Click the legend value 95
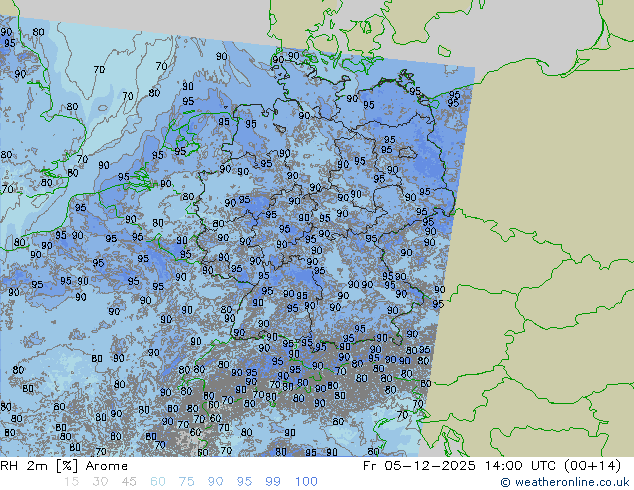634x490 pixels. click(x=244, y=482)
